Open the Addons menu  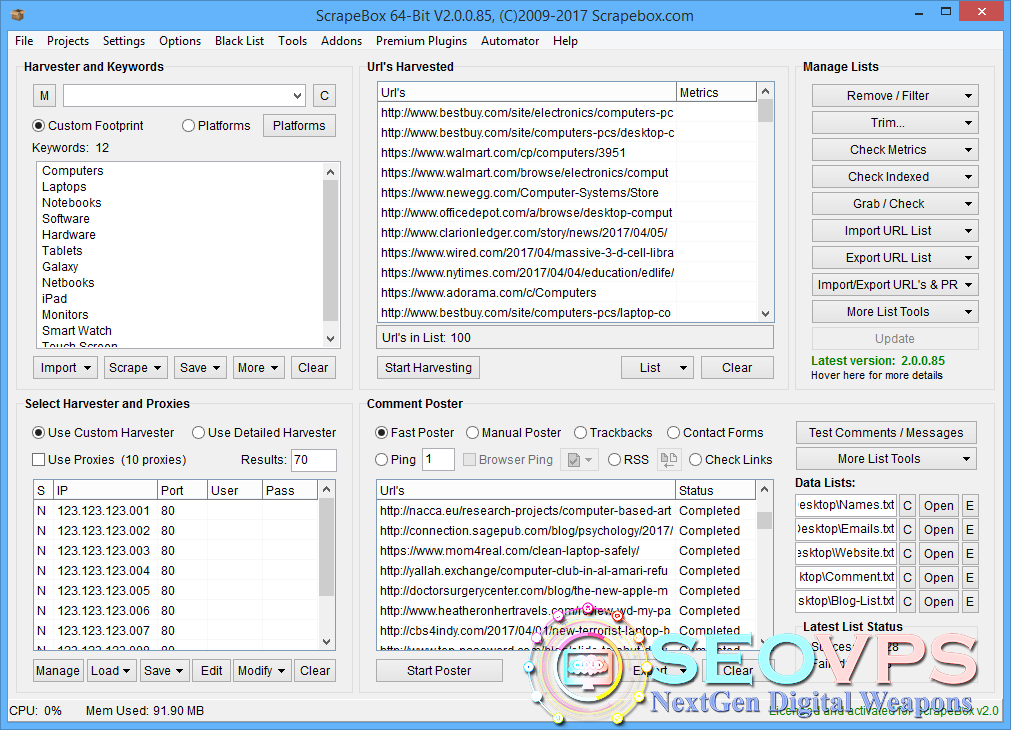(341, 41)
